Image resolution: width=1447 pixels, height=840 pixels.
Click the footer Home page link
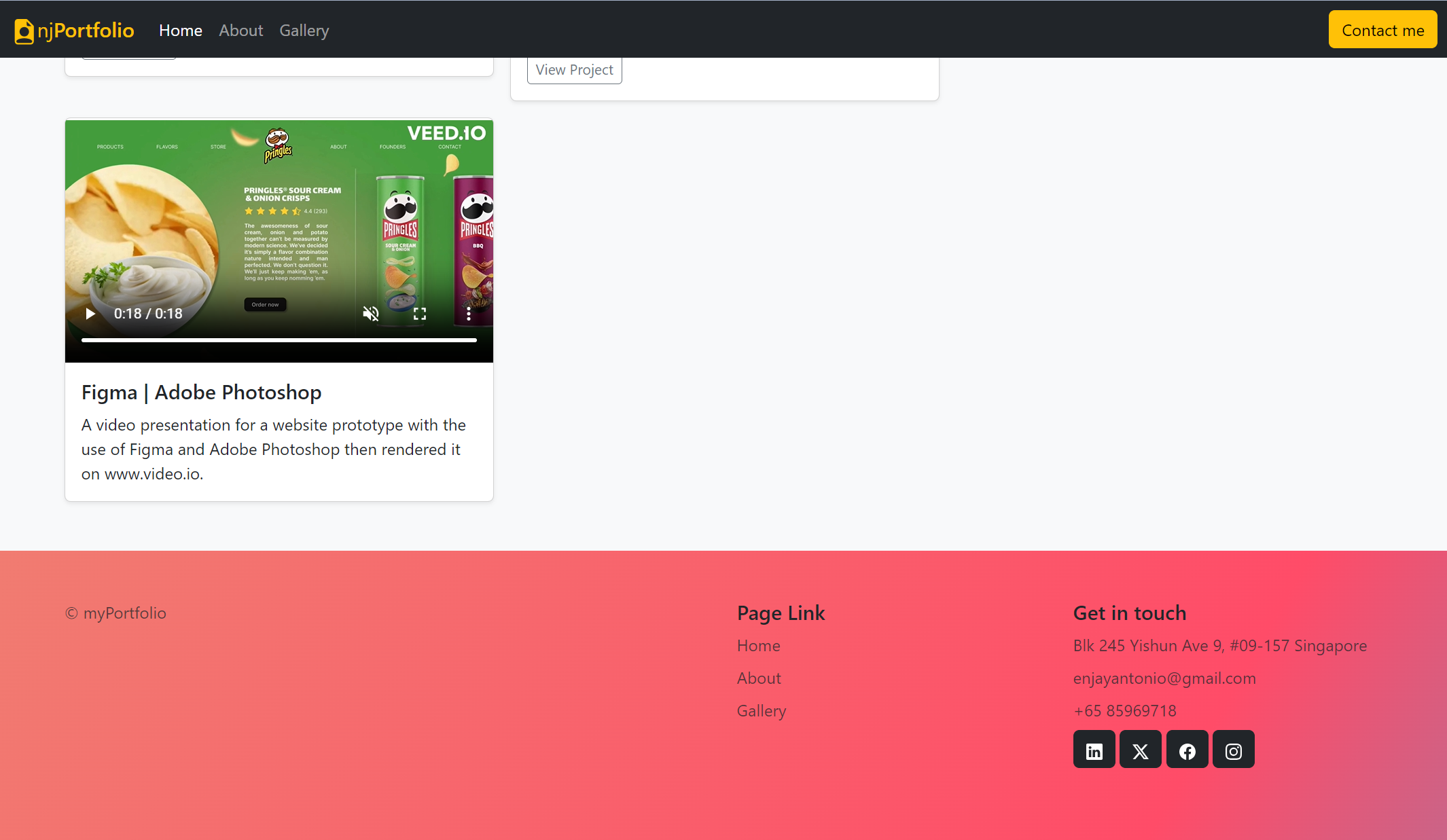[x=758, y=646]
